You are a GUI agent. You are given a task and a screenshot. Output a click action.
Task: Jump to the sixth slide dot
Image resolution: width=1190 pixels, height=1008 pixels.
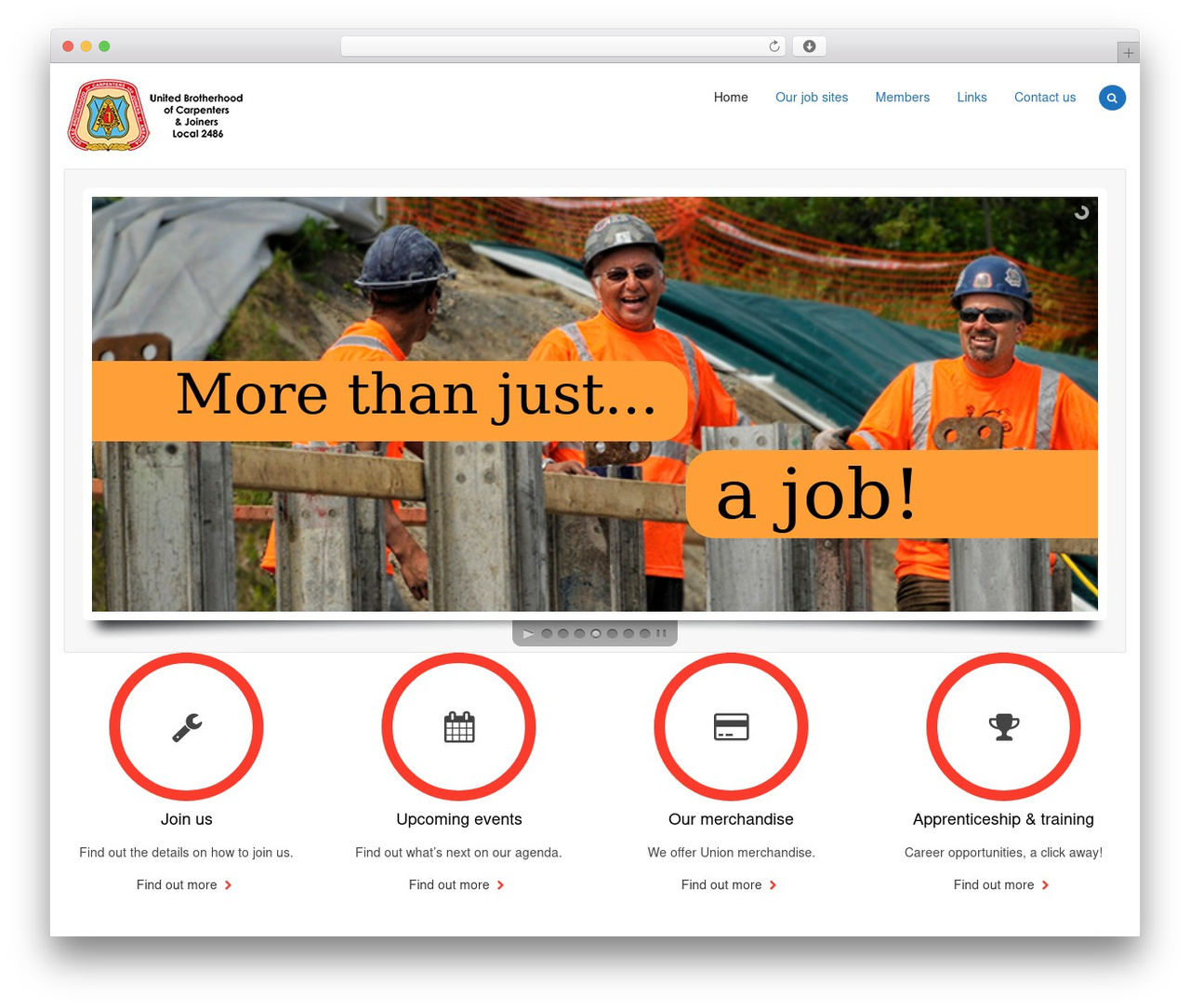(x=628, y=634)
